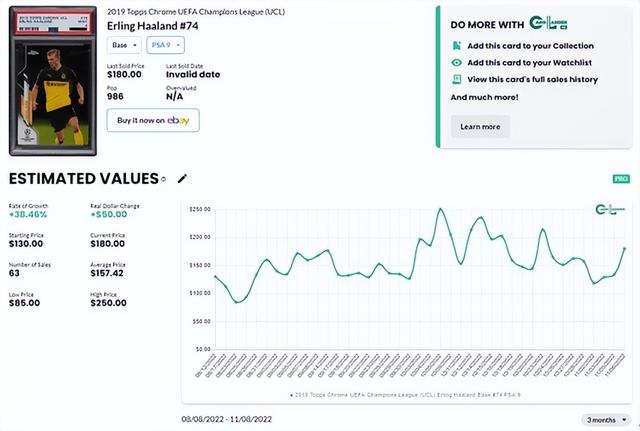Viewport: 640px width, 431px height.
Task: Click the add-to-Collection card icon
Action: point(456,46)
